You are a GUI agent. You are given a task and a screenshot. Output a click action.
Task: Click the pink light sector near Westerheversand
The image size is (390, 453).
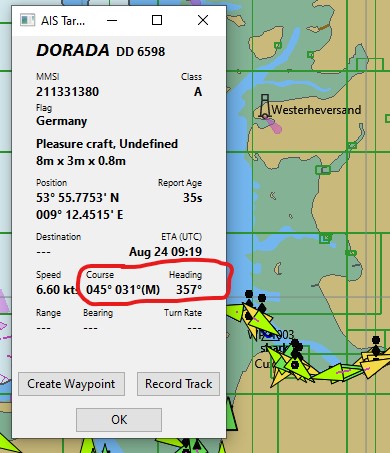coord(275,126)
